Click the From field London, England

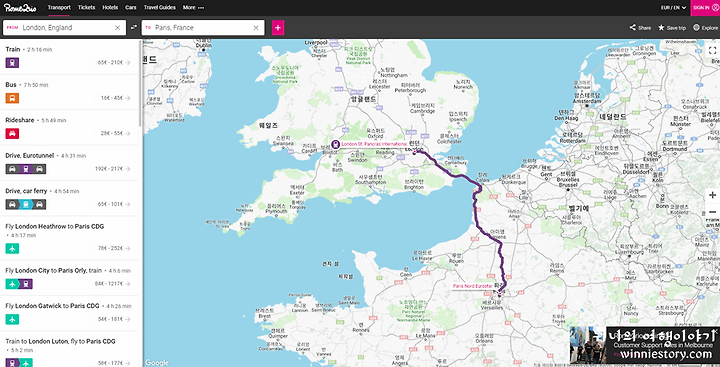pos(64,28)
